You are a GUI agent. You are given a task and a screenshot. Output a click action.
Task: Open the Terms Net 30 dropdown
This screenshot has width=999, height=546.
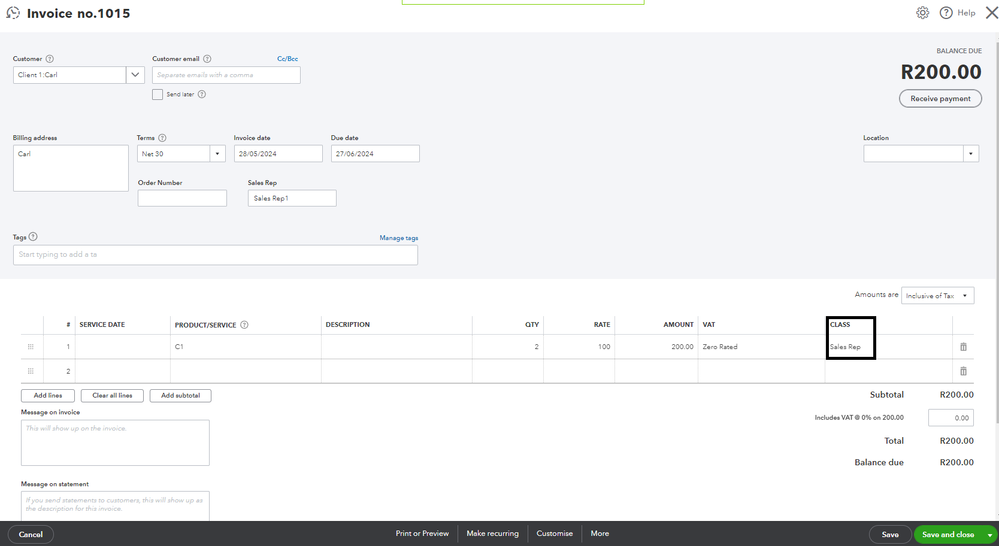pyautogui.click(x=217, y=154)
